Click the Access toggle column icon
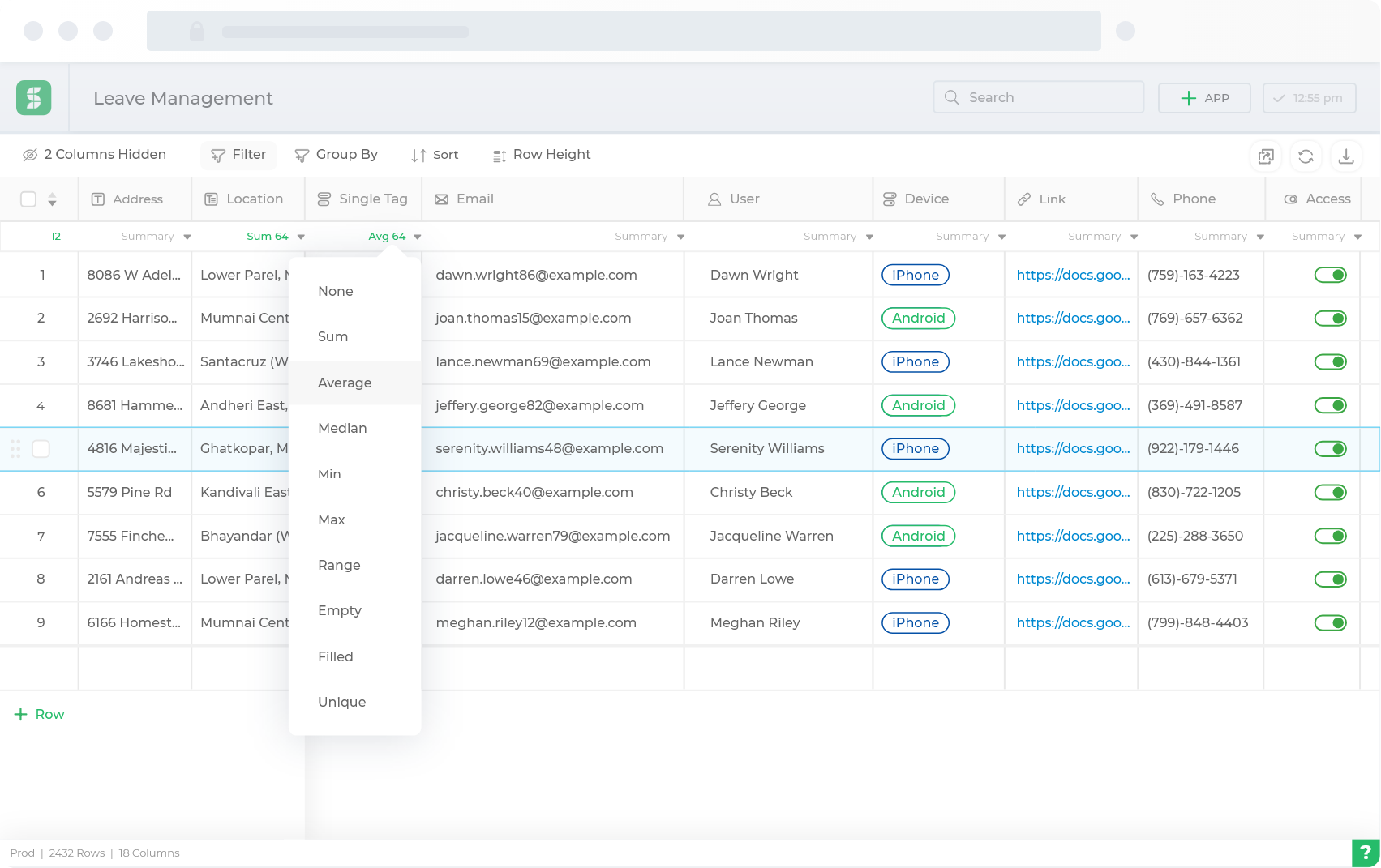Image resolution: width=1381 pixels, height=868 pixels. (x=1291, y=199)
